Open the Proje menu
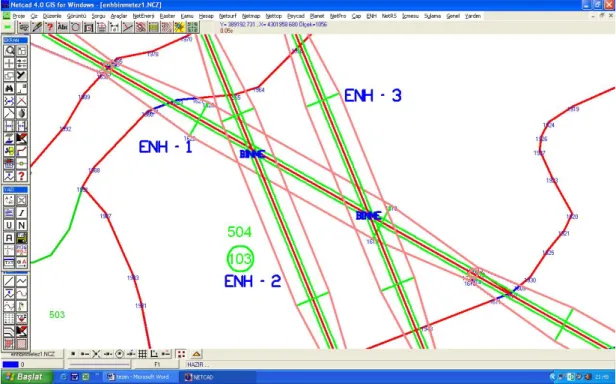The height and width of the screenshot is (384, 616). pyautogui.click(x=19, y=16)
